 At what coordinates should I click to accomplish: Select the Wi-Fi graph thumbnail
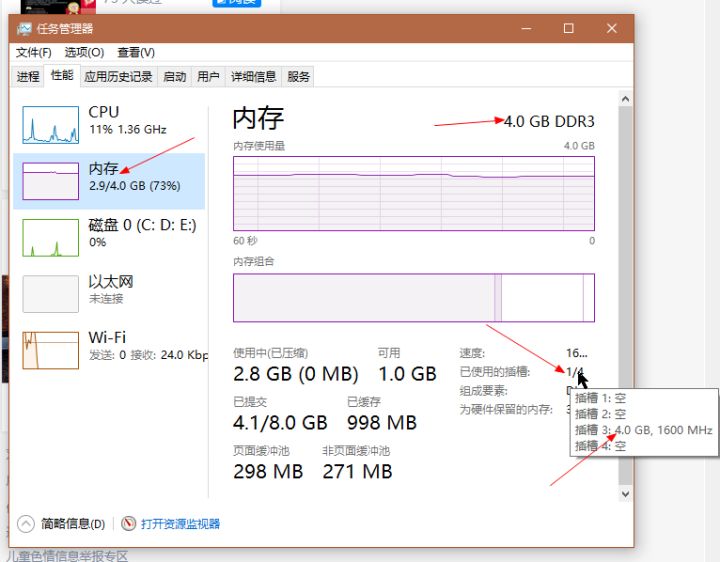pyautogui.click(x=50, y=350)
